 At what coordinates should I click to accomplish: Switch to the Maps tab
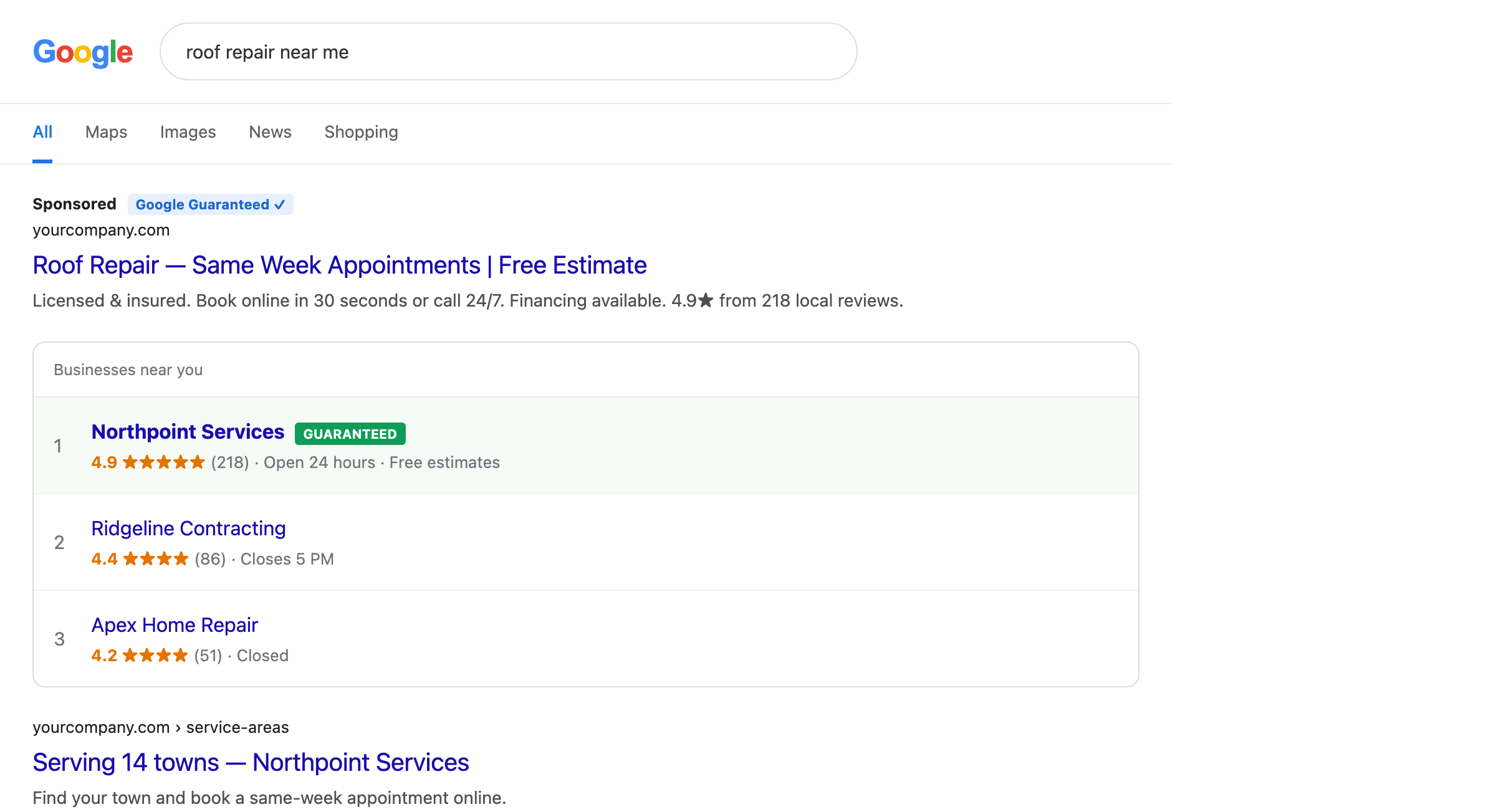[106, 132]
